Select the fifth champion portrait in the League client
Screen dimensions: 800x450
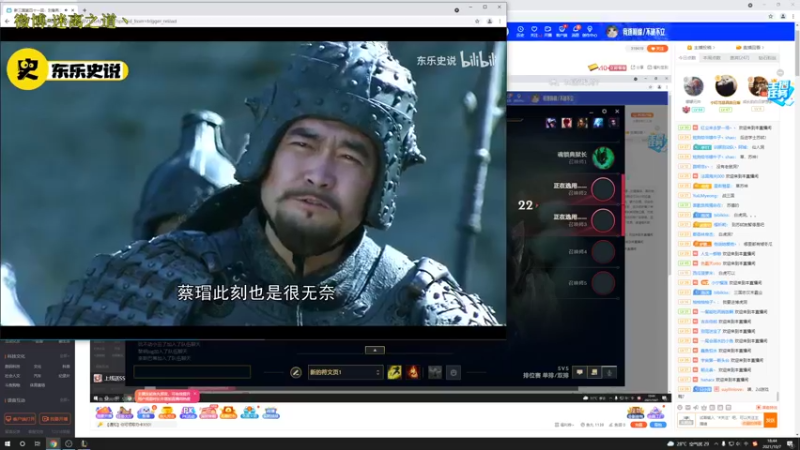tap(613, 122)
